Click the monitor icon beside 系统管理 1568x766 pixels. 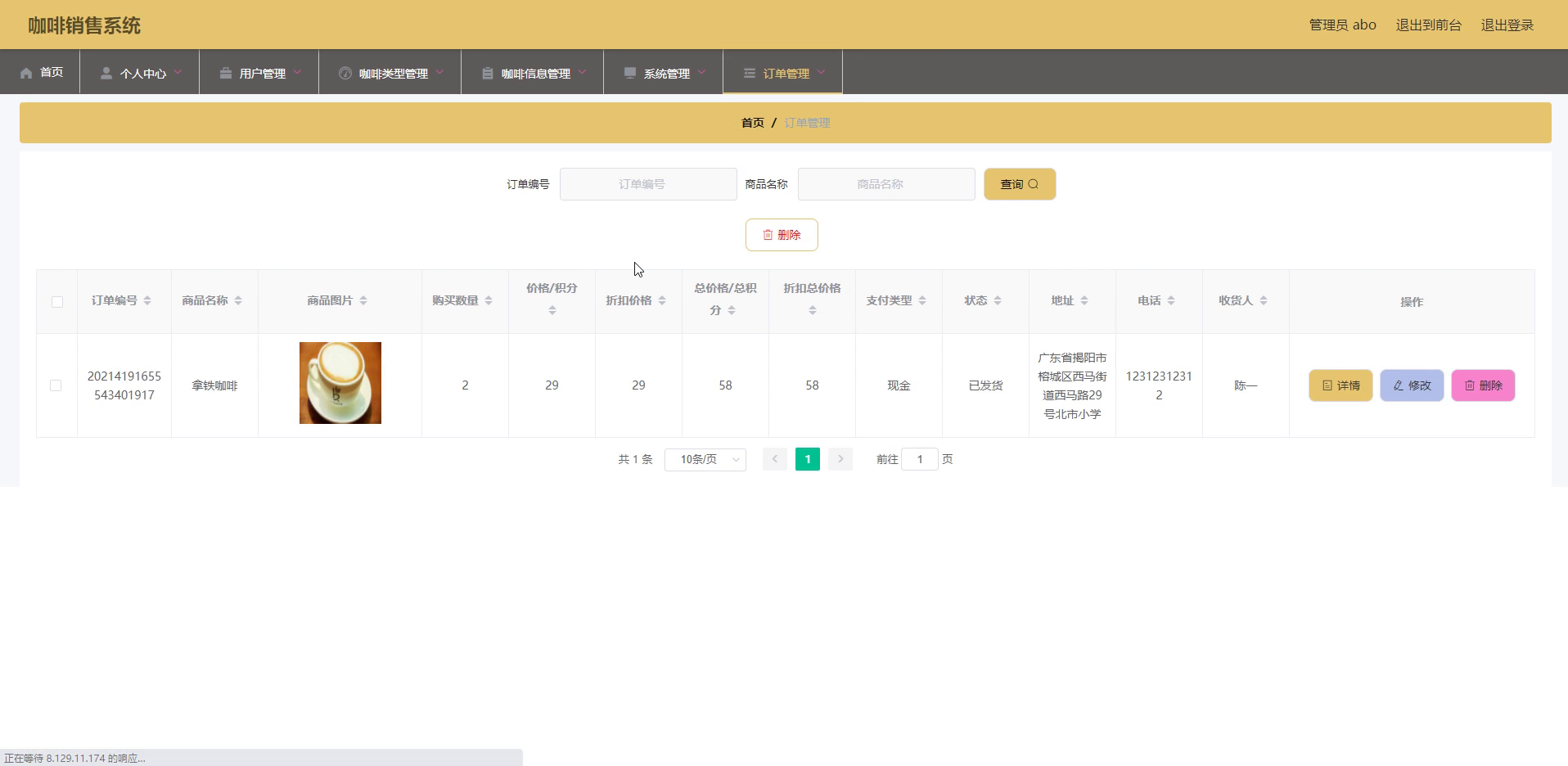coord(630,73)
